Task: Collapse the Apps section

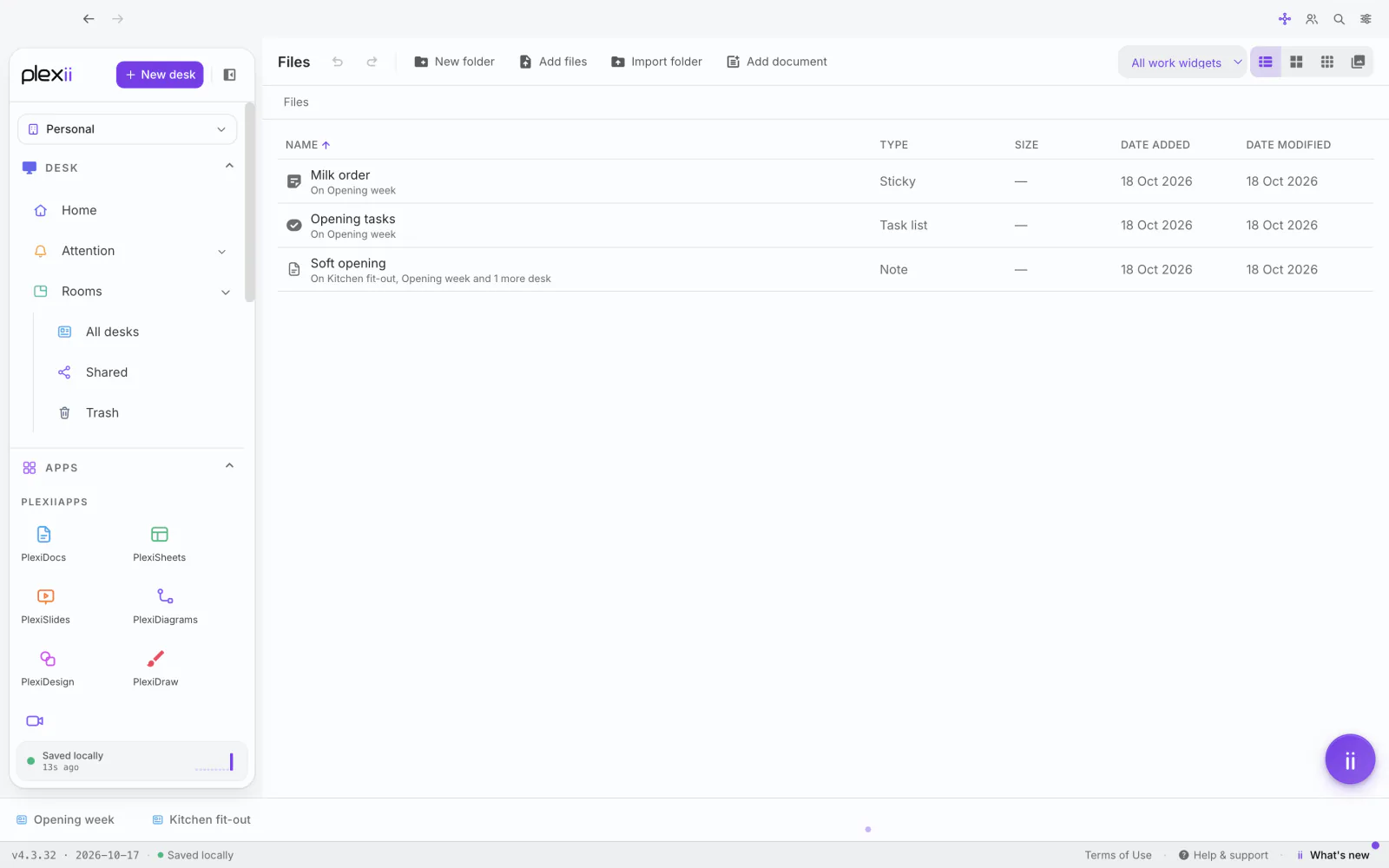Action: (x=230, y=466)
